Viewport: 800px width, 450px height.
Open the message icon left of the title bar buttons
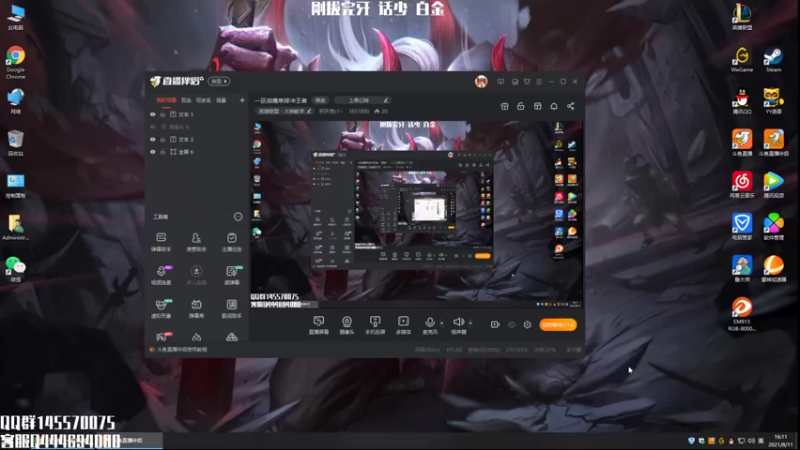[501, 82]
